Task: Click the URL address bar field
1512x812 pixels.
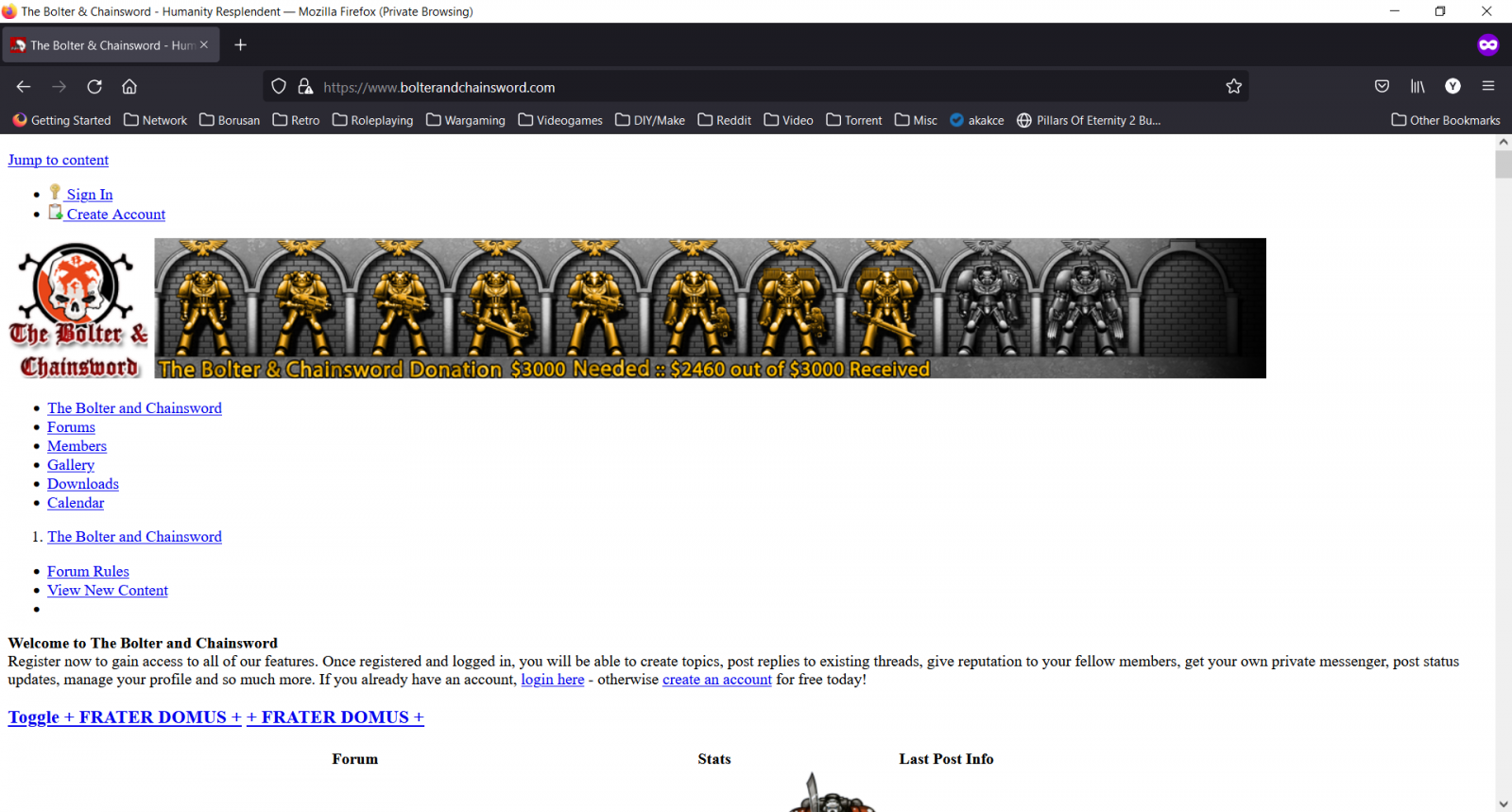Action: click(x=756, y=87)
